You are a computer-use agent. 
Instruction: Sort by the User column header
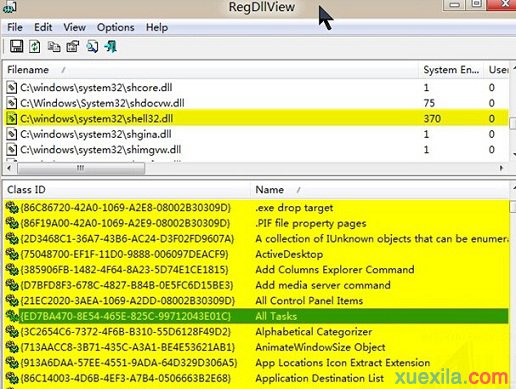pyautogui.click(x=497, y=70)
